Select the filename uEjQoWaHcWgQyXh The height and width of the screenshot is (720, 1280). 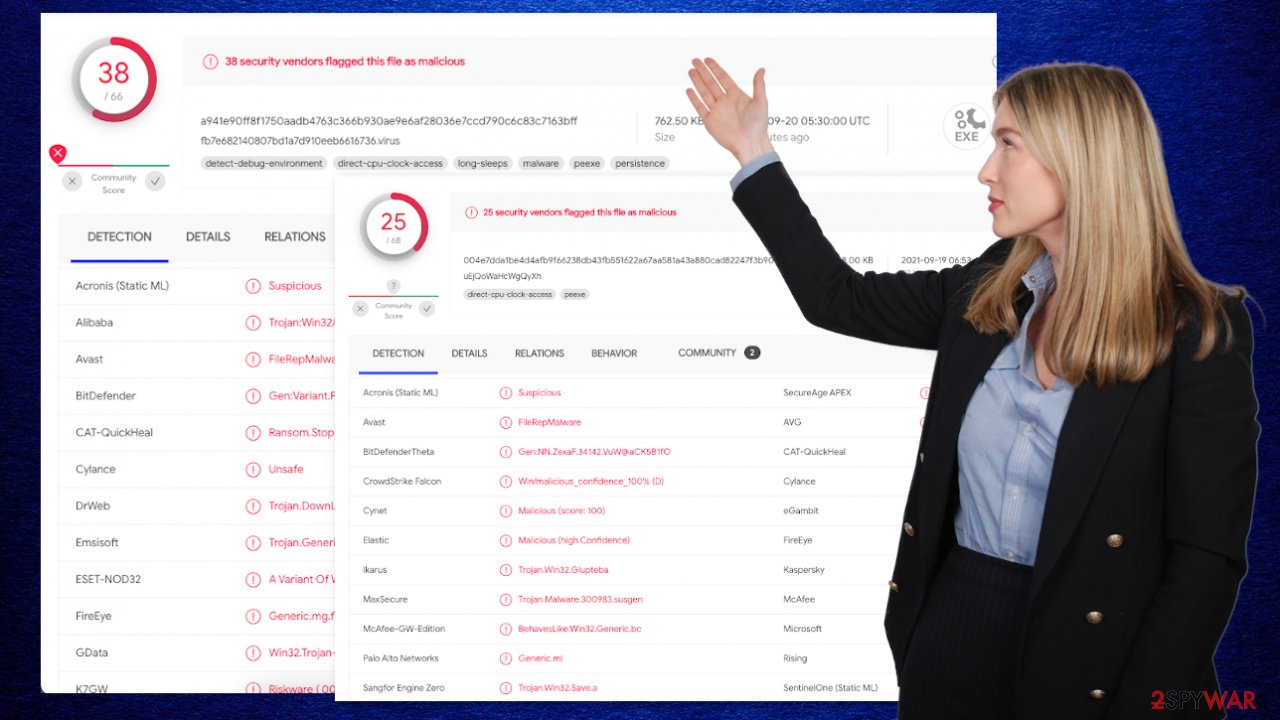[502, 276]
